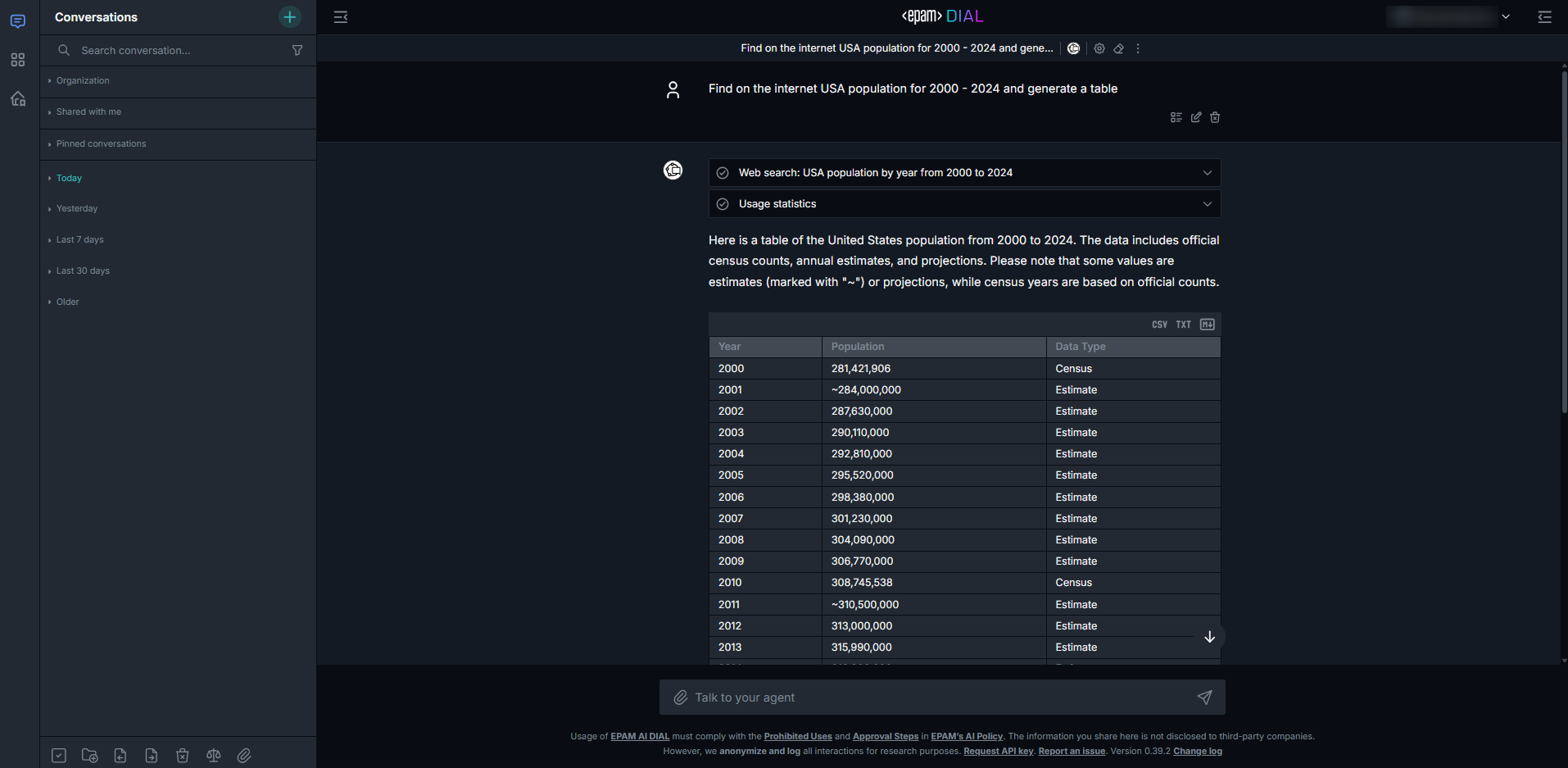Toggle the select-all checkbox icon in sidebar

(x=59, y=756)
